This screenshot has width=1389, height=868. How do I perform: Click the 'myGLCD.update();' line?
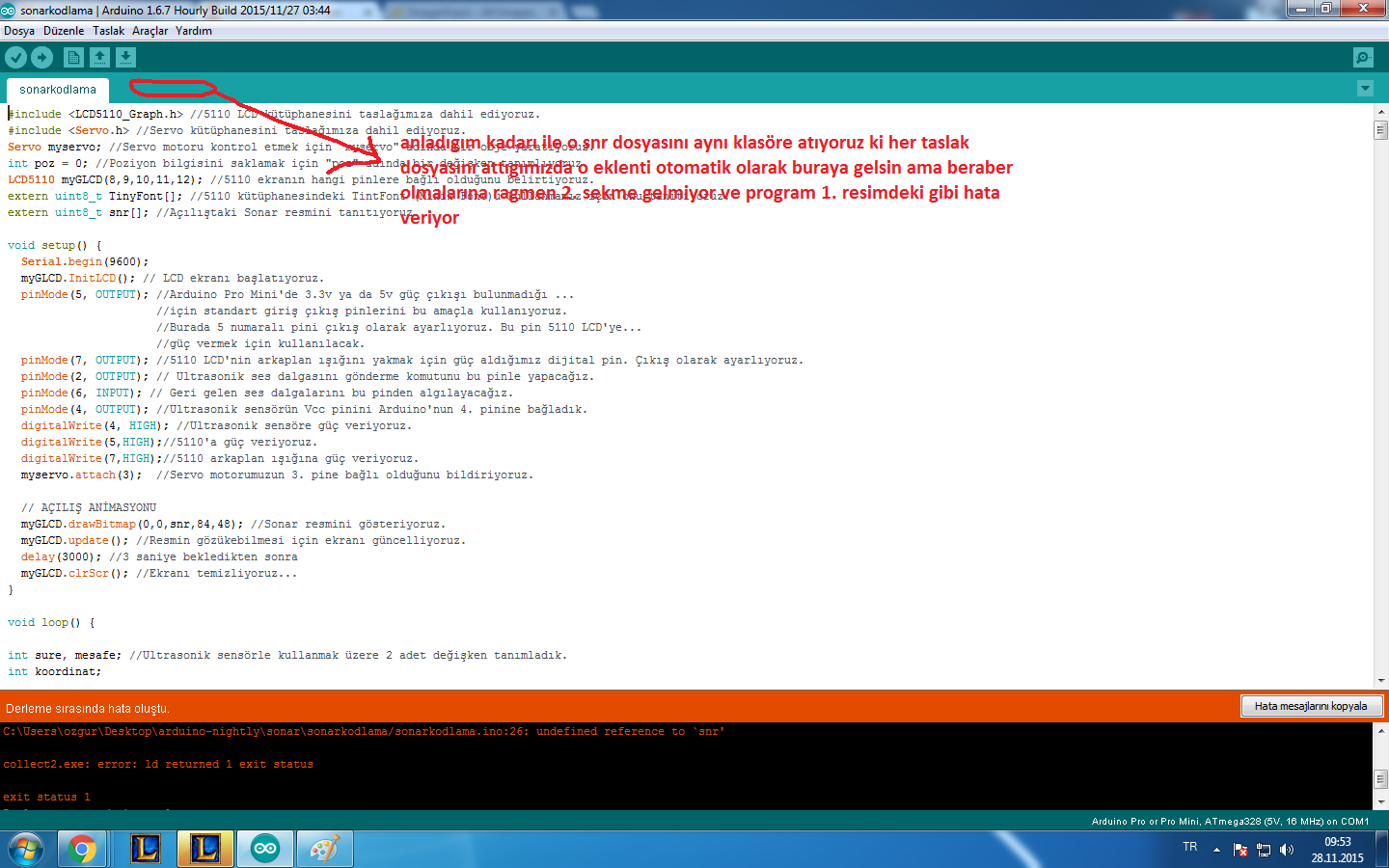coord(243,540)
